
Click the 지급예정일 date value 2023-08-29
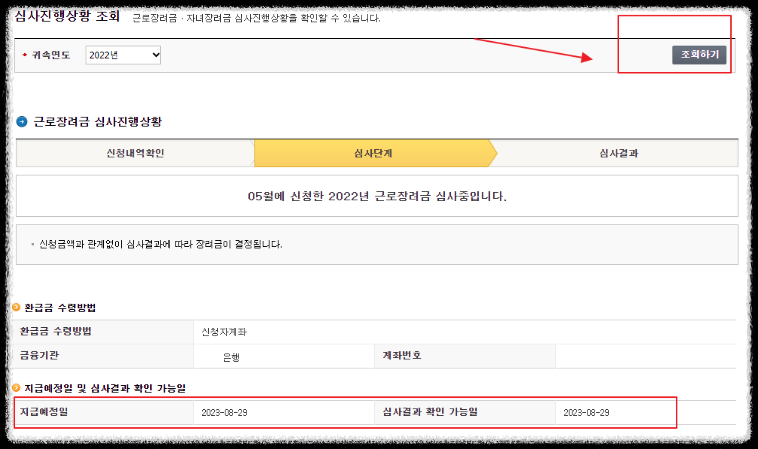pos(224,412)
